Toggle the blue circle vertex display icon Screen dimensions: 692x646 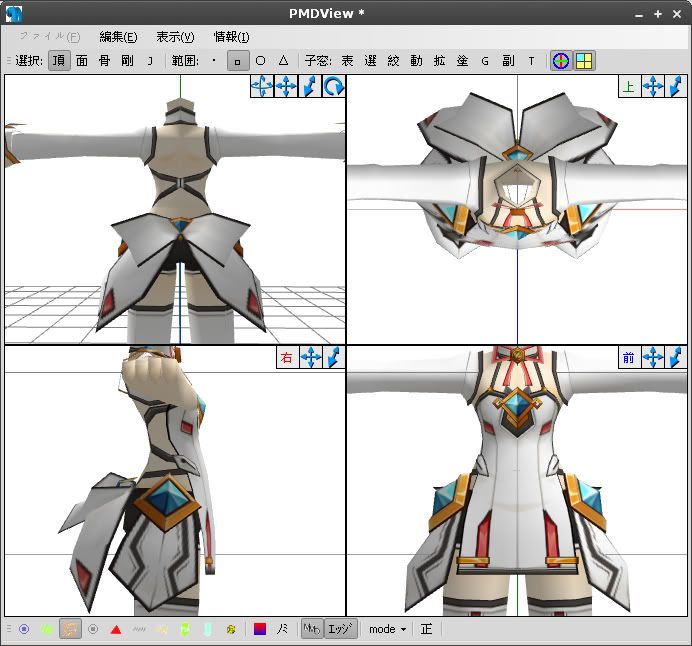click(x=24, y=629)
